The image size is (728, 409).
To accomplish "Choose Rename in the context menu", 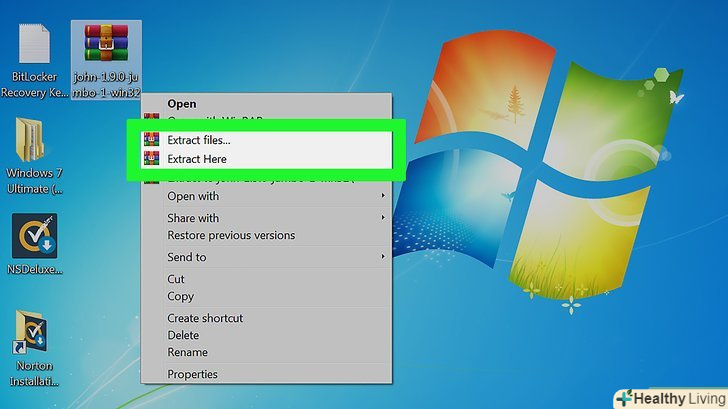I will point(266,352).
